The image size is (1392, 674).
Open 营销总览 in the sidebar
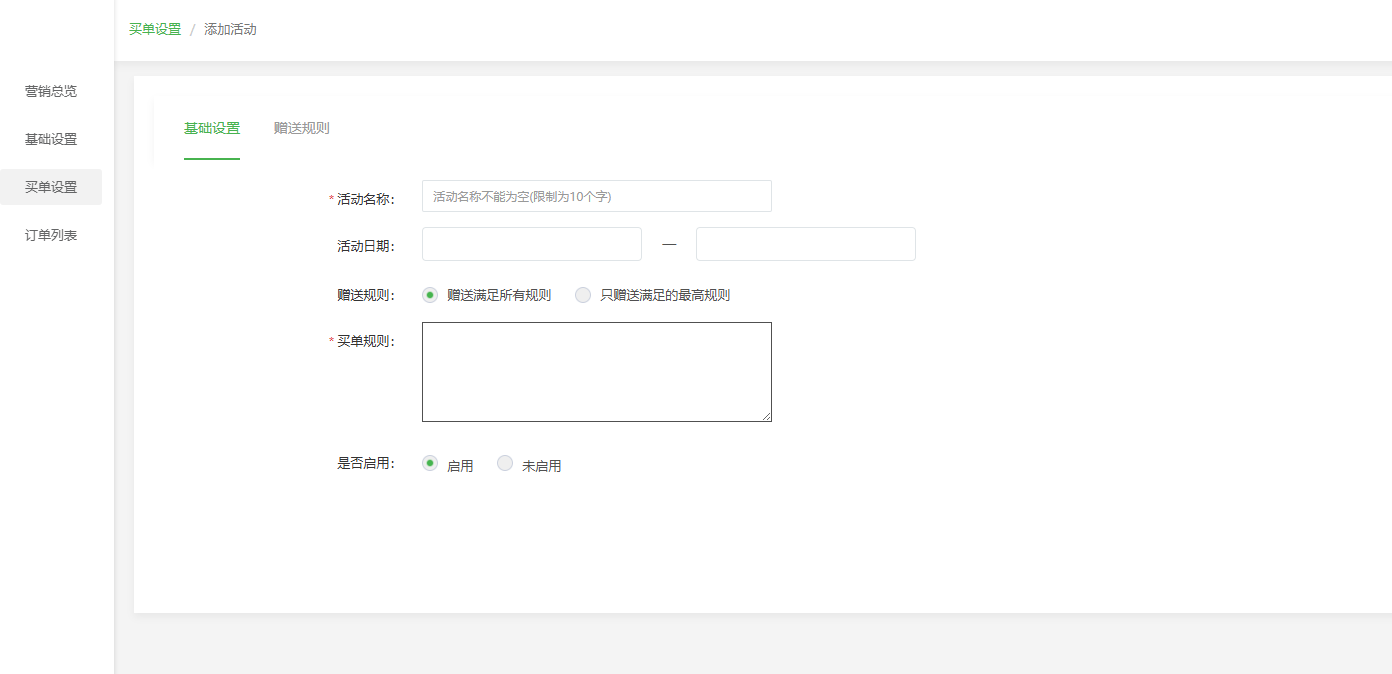[x=51, y=91]
